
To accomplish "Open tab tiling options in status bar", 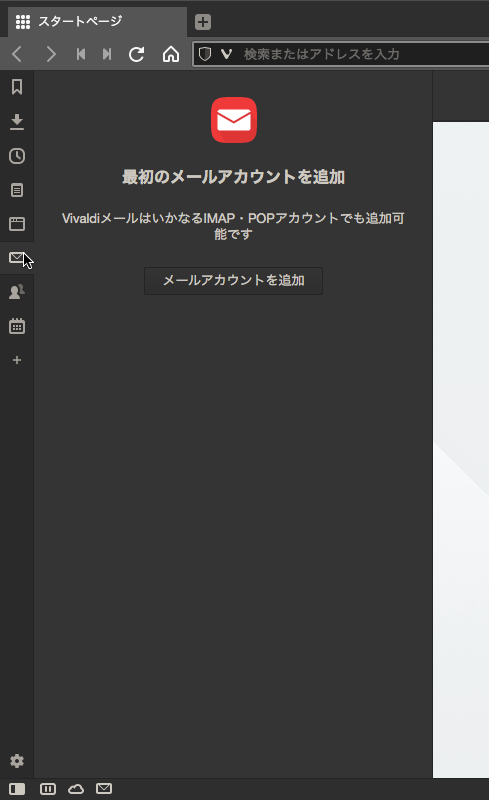I will [48, 789].
